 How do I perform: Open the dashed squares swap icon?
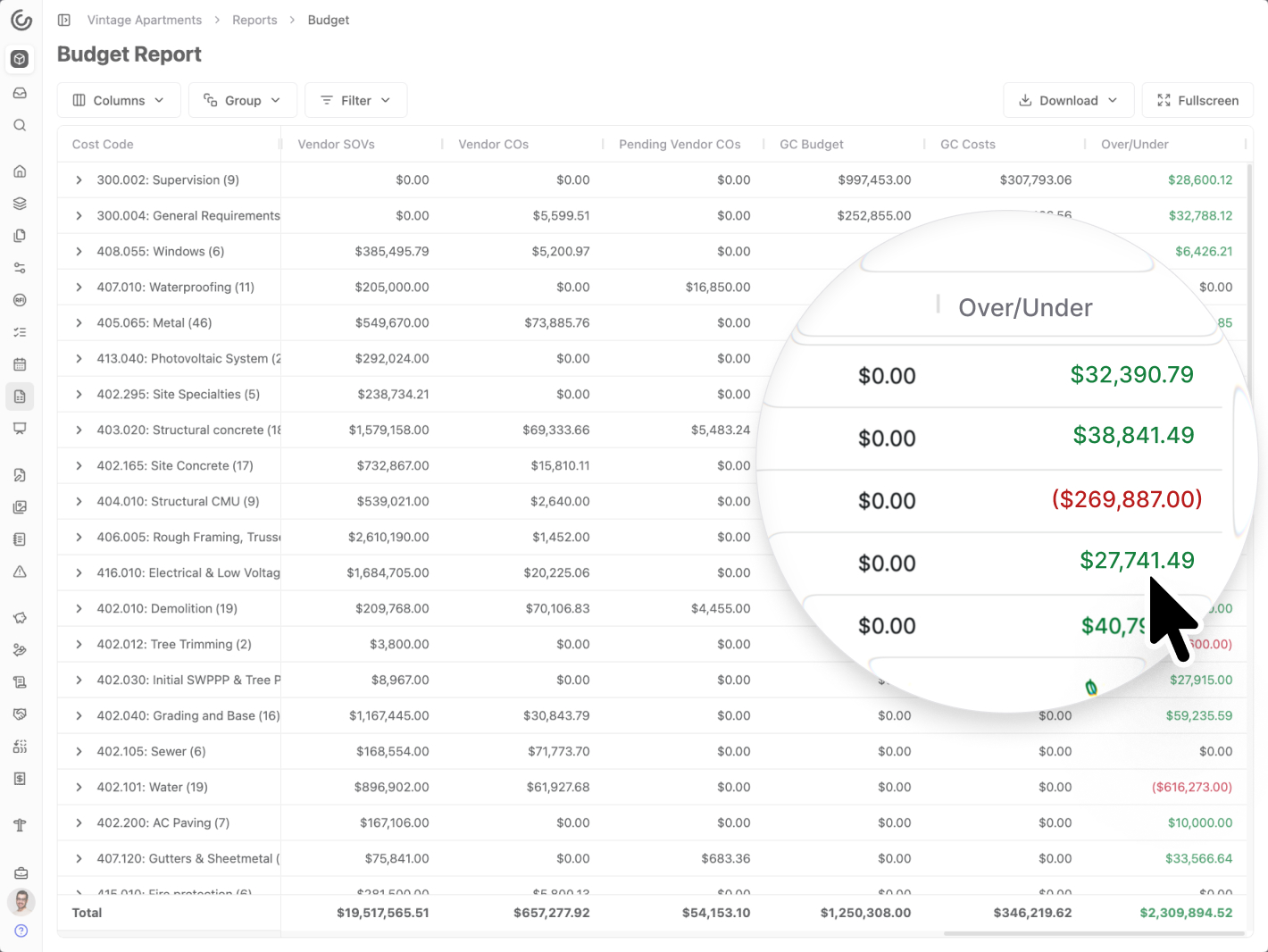[x=20, y=747]
